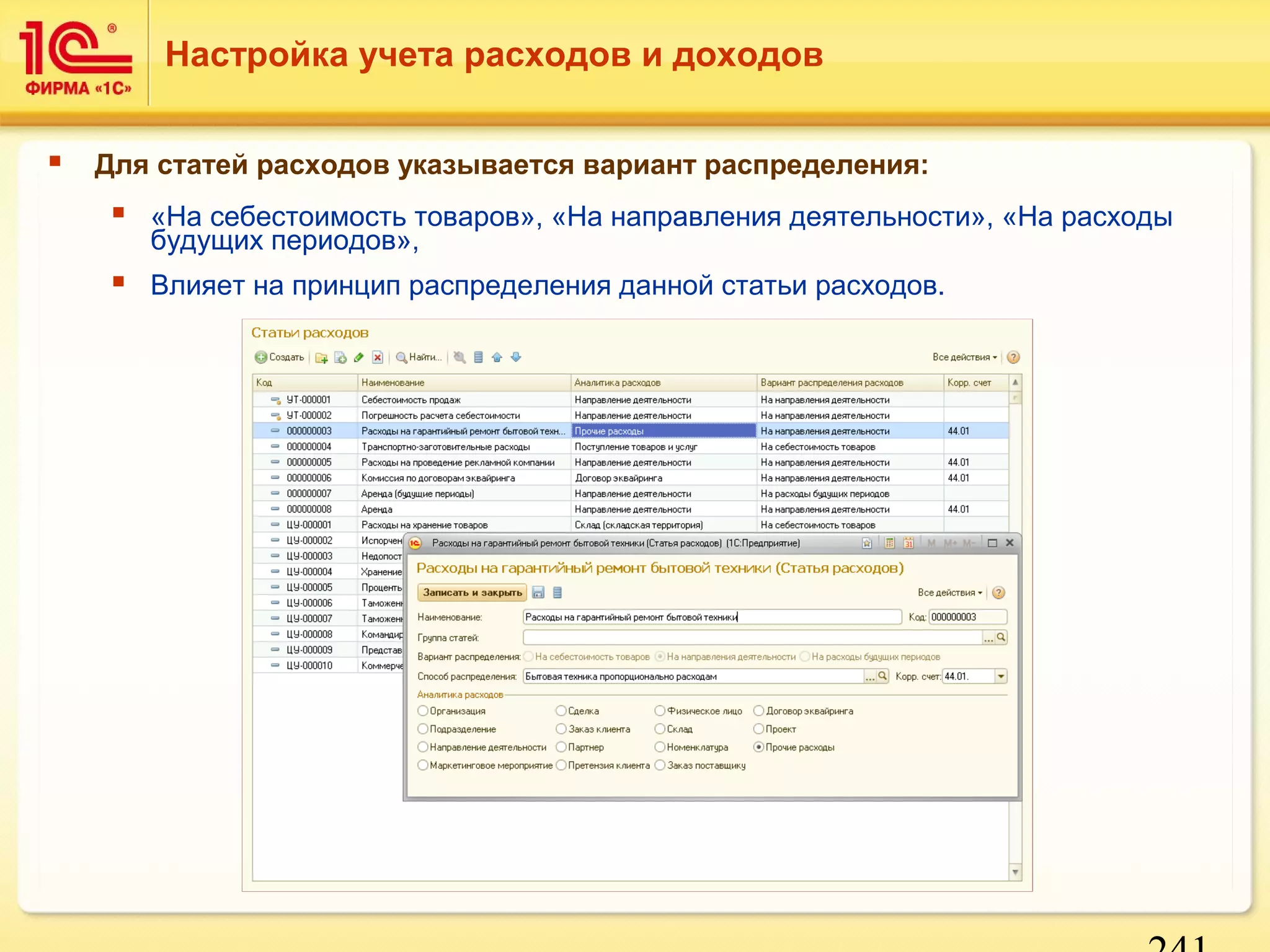Screen dimensions: 1270x952
Task: Click the Создать button in list toolbar
Action: pos(280,357)
